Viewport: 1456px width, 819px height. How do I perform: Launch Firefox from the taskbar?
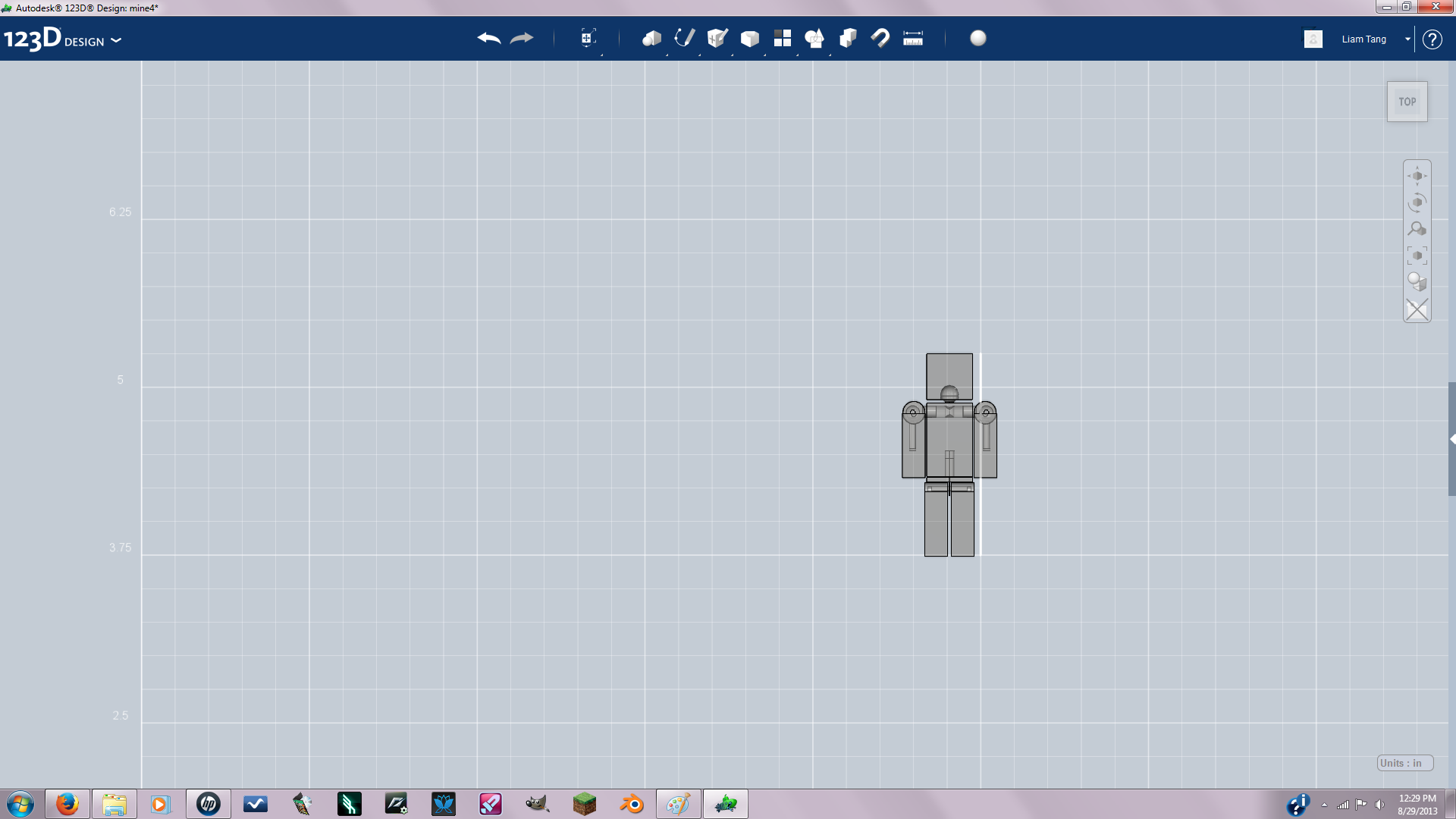(67, 804)
